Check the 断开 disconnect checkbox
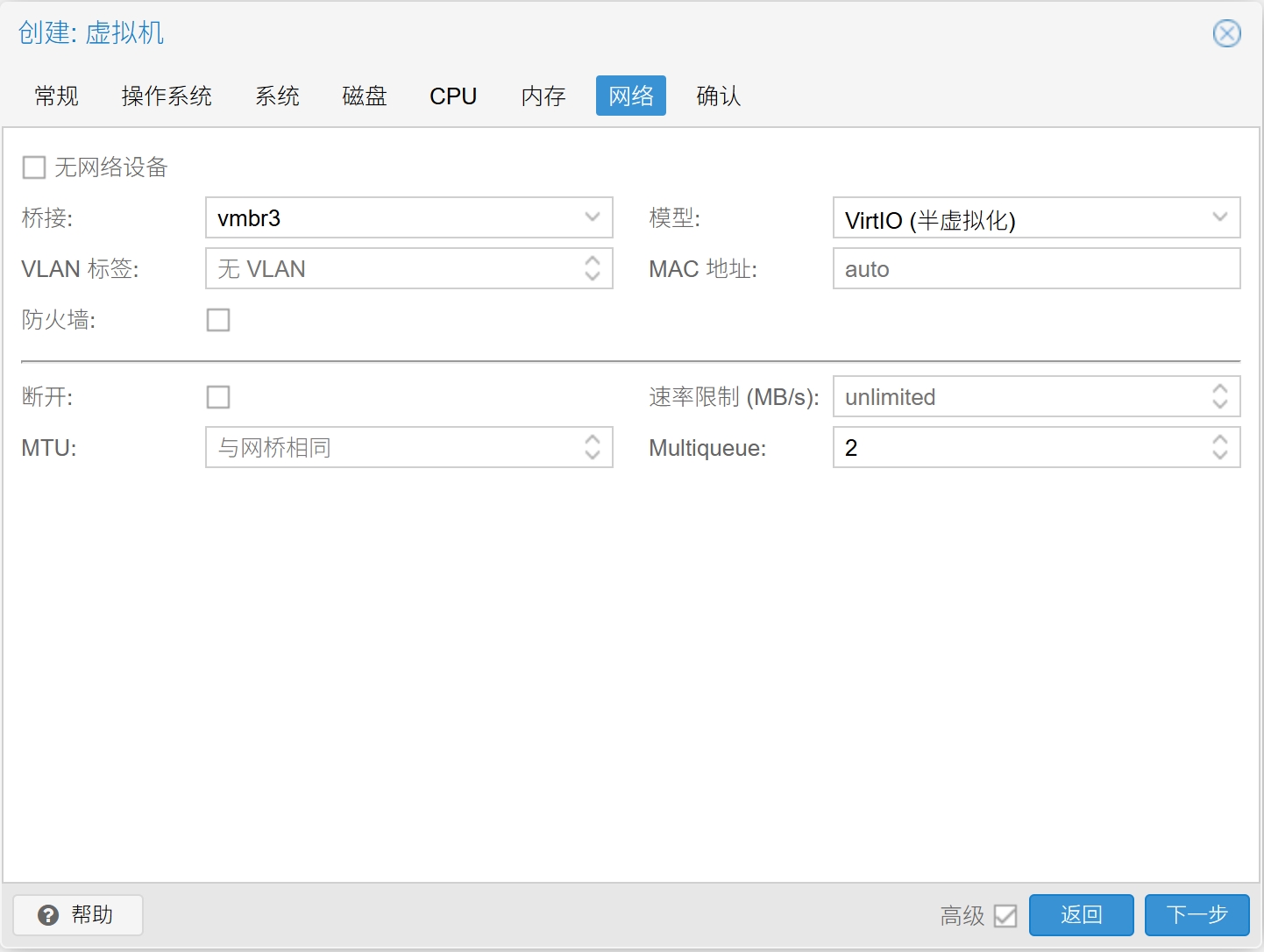 click(218, 397)
